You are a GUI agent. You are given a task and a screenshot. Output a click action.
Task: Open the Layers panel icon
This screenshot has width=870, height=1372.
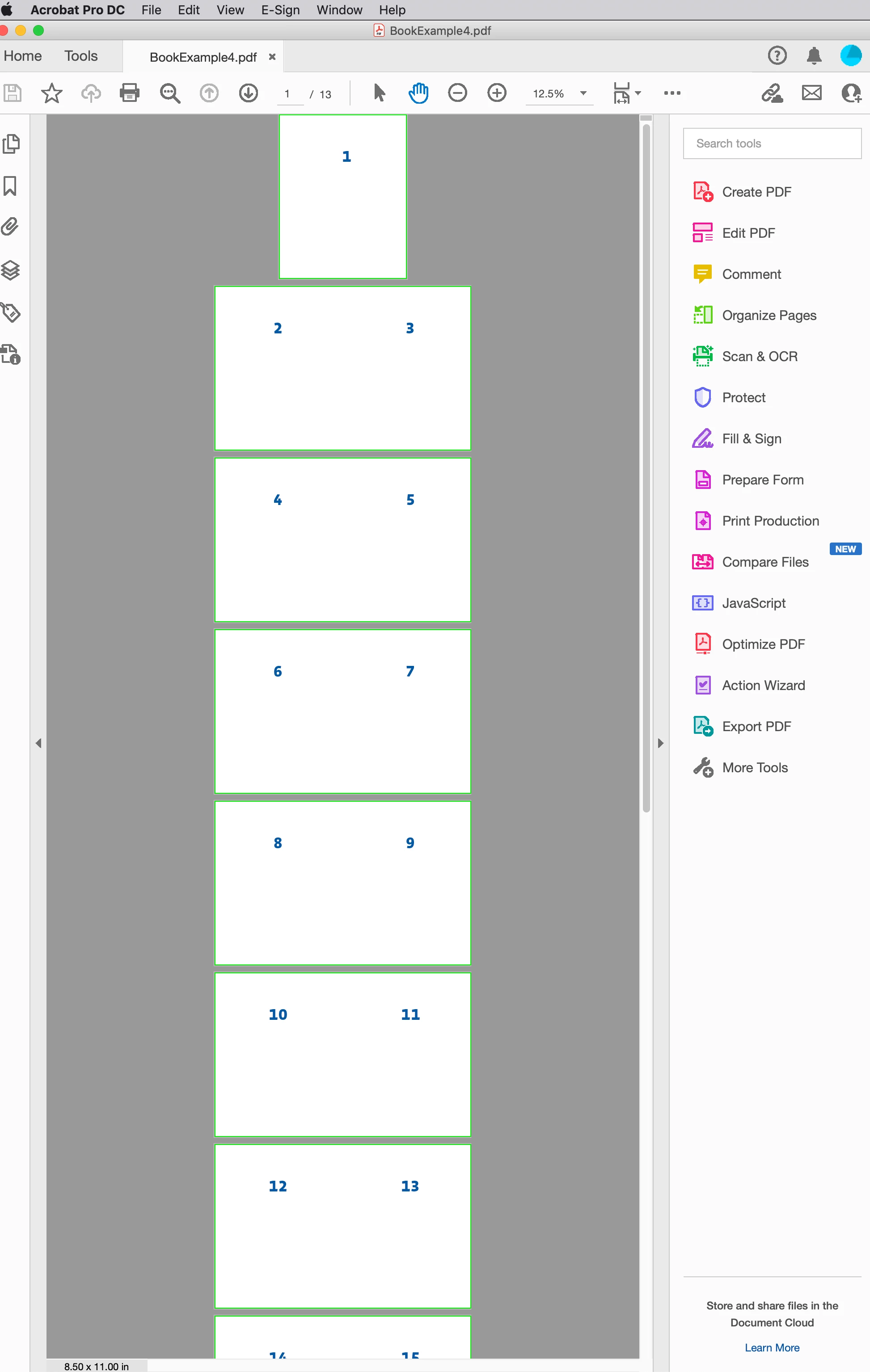click(x=10, y=270)
